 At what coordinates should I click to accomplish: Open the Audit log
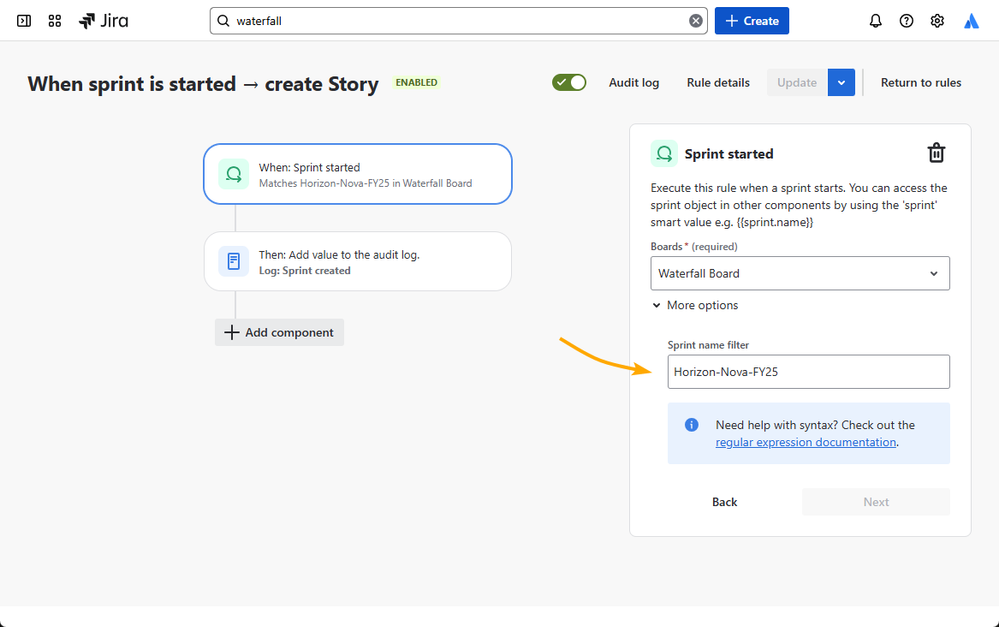(633, 83)
